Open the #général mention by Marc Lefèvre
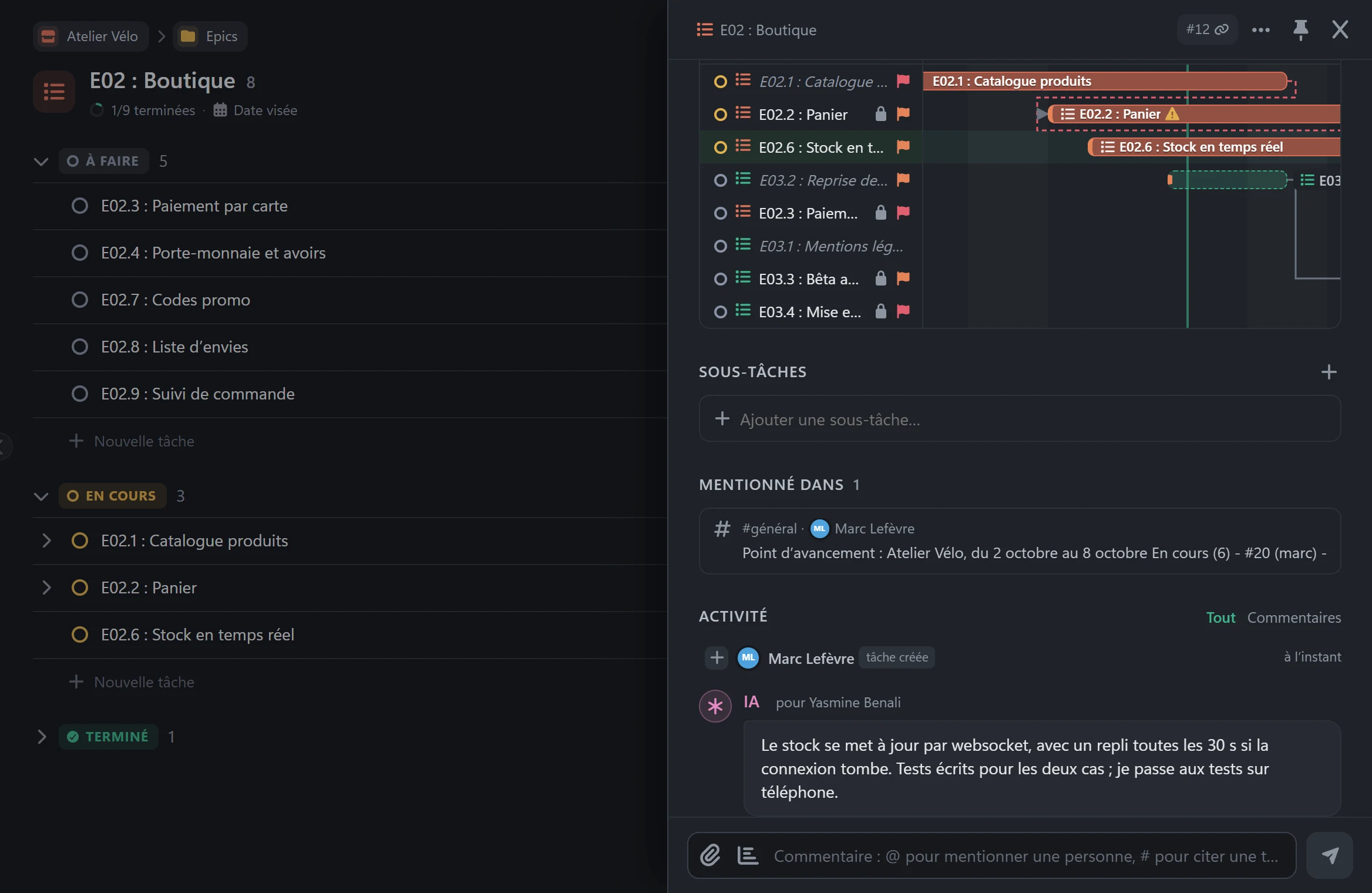This screenshot has height=893, width=1372. 1020,540
